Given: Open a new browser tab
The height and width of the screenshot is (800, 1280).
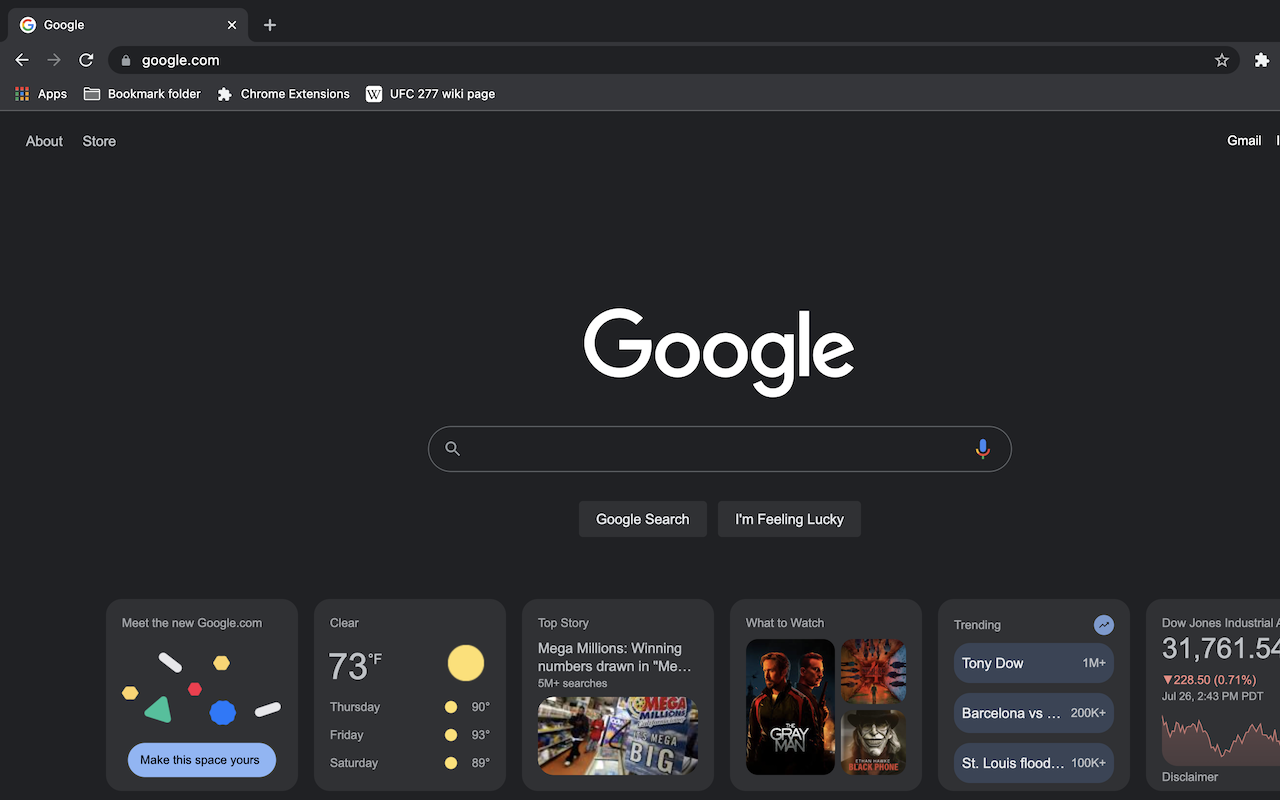Looking at the screenshot, I should point(269,24).
